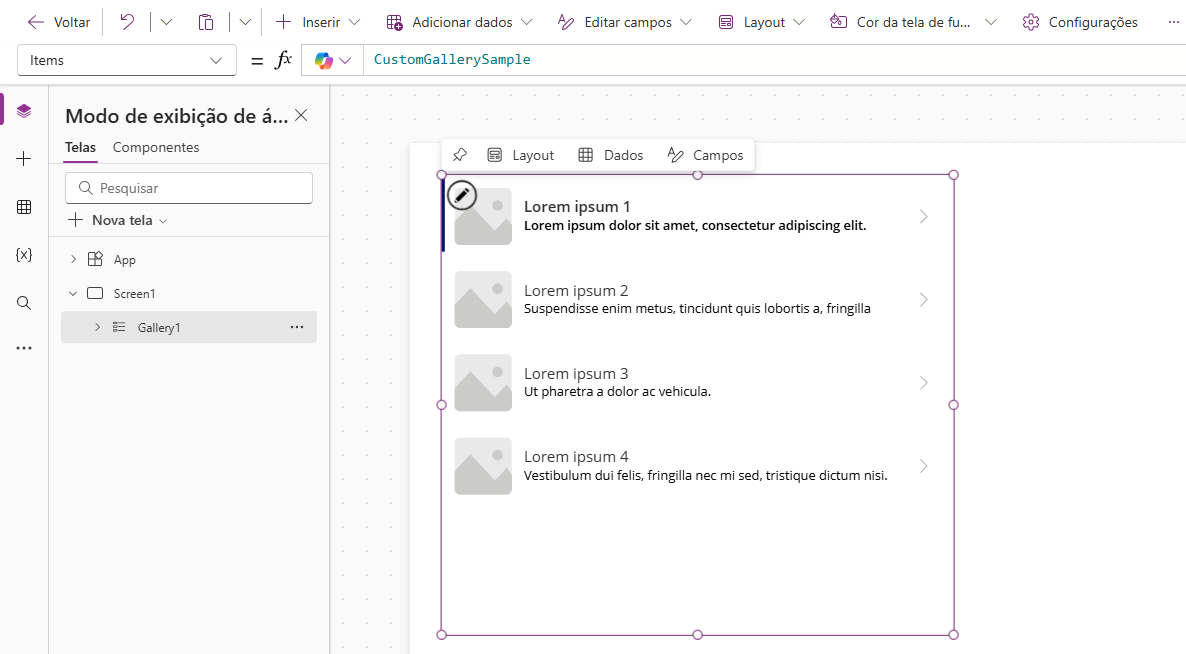Select Screen1 in the tree view
The height and width of the screenshot is (654, 1186).
[x=135, y=293]
